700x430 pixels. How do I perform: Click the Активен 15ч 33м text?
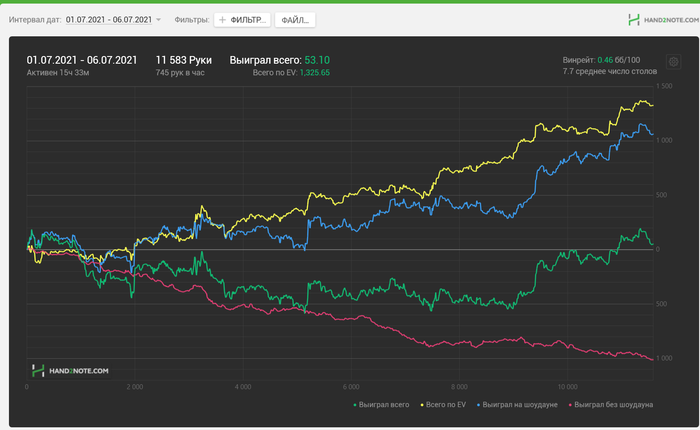pyautogui.click(x=58, y=72)
